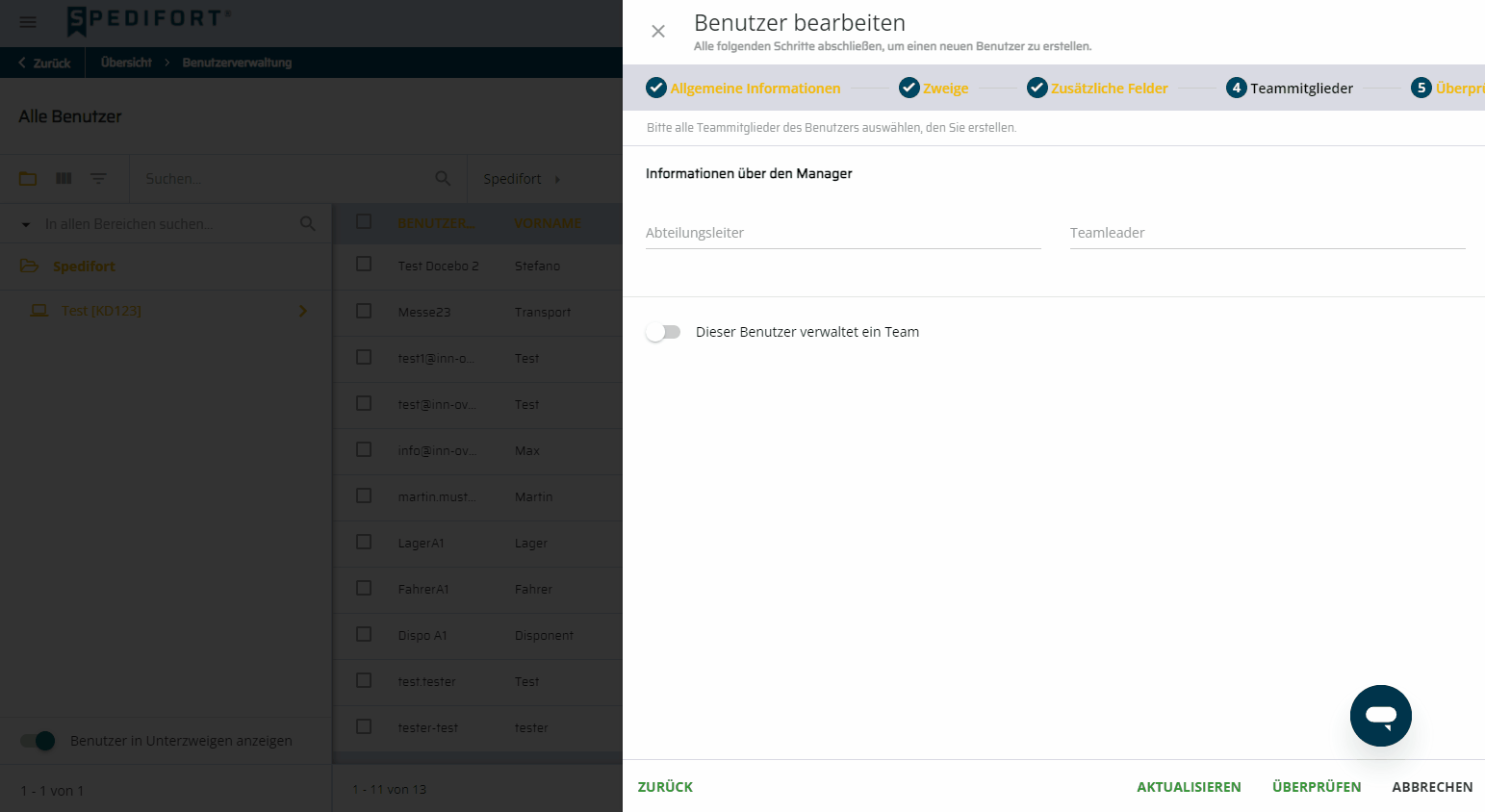Open the Spedifort branch selector arrow
Screen dimensions: 1485x812
pyautogui.click(x=557, y=179)
